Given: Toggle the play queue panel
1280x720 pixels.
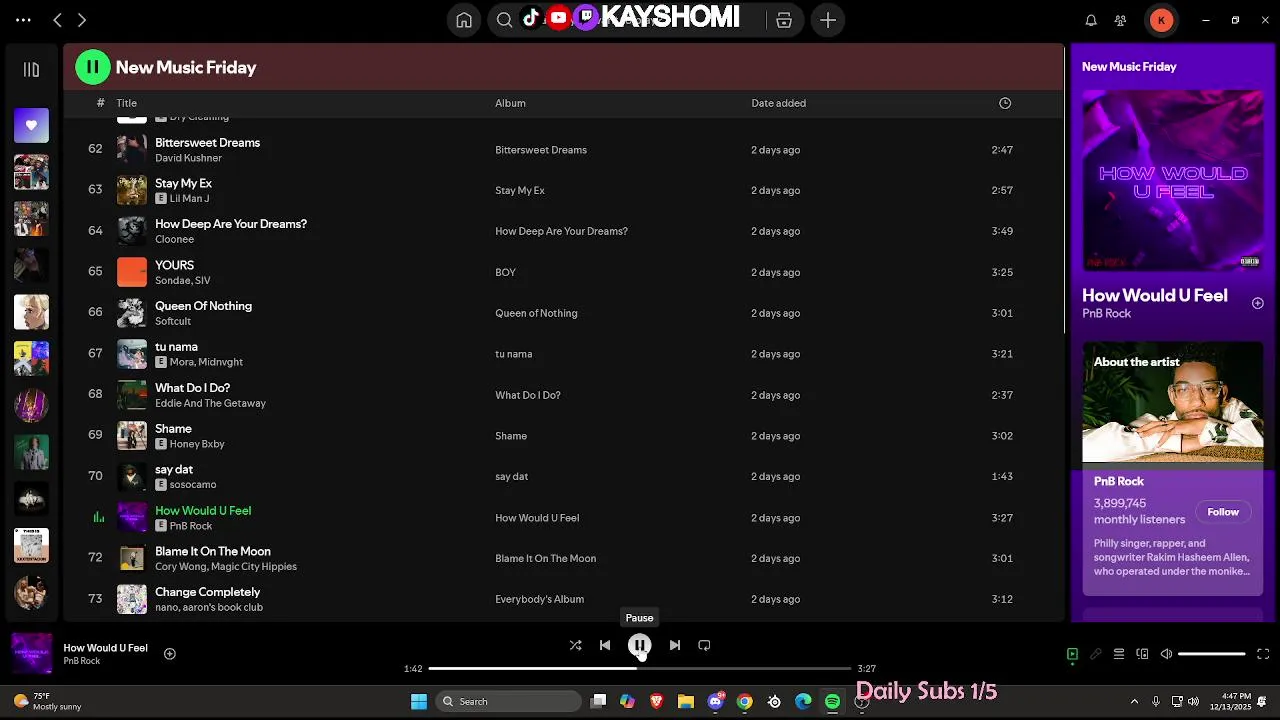Looking at the screenshot, I should tap(1119, 654).
